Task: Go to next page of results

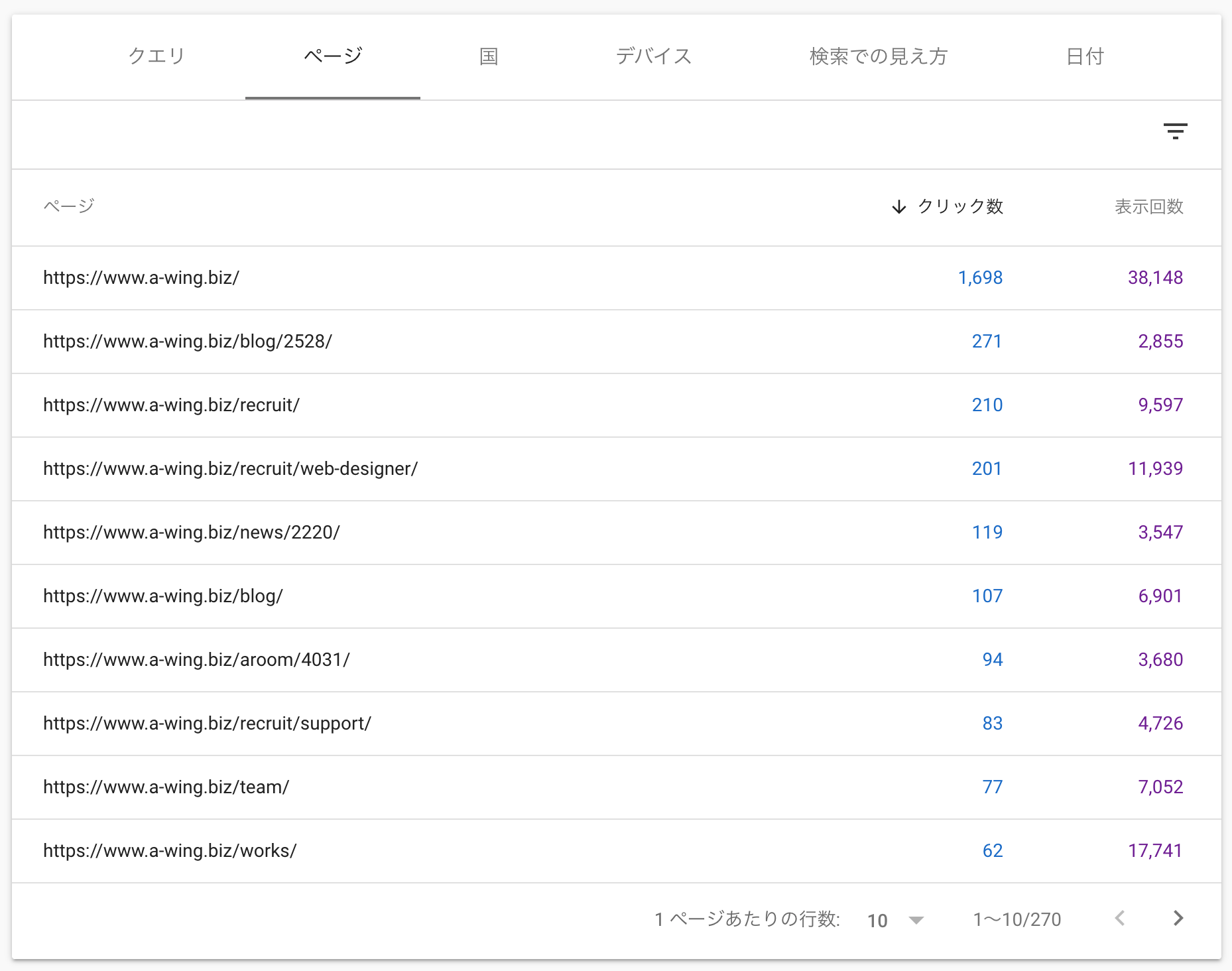Action: [x=1178, y=919]
